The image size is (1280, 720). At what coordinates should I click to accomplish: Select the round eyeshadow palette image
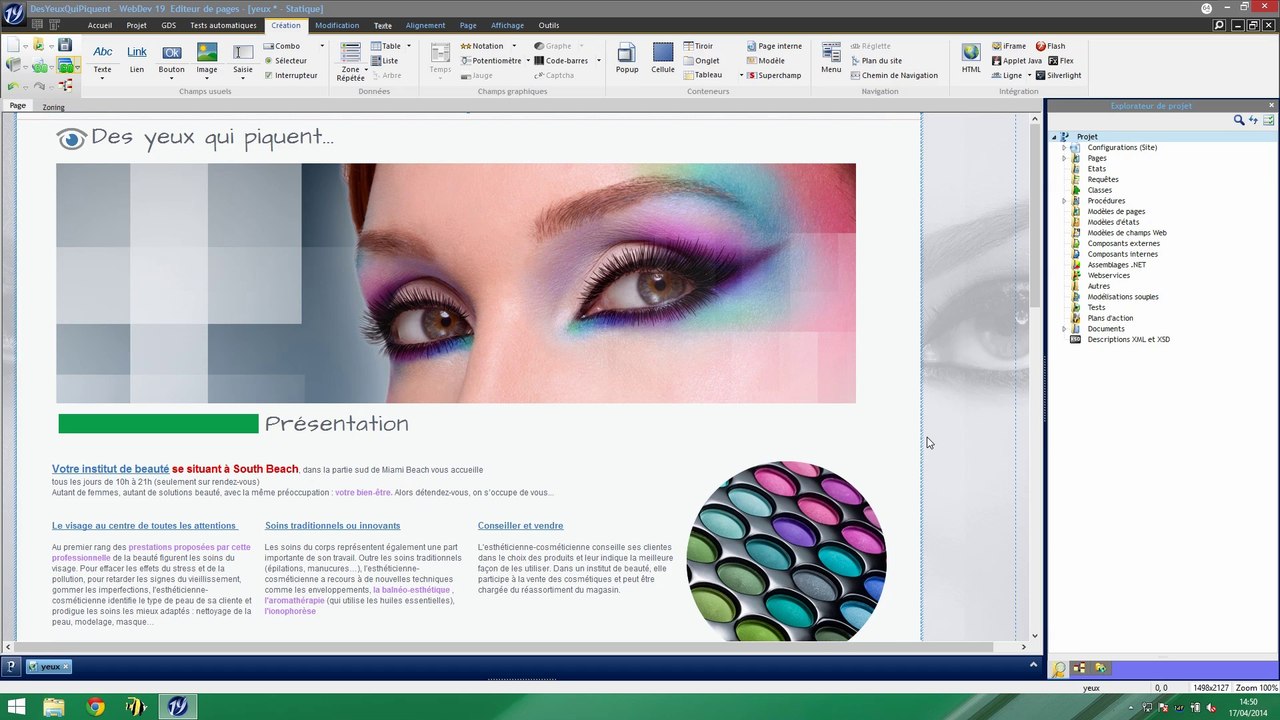coord(786,551)
